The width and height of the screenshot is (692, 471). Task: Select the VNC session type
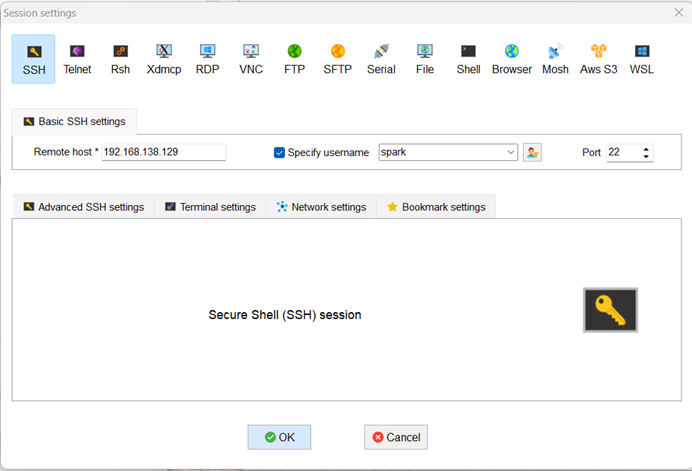pyautogui.click(x=251, y=59)
